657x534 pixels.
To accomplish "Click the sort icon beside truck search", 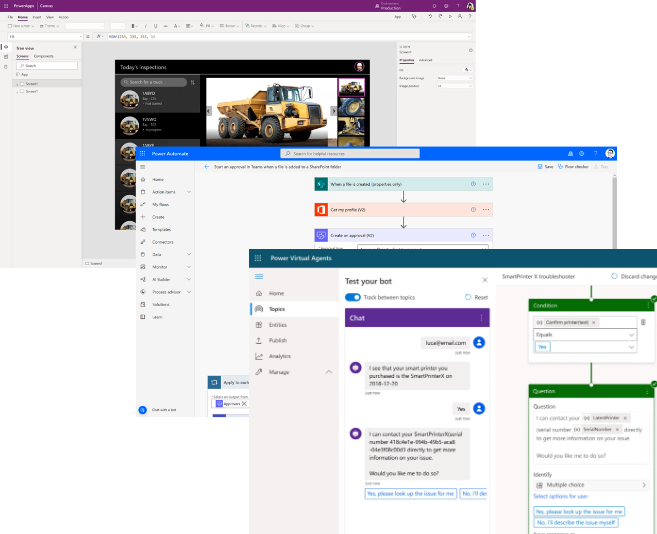I will 192,82.
